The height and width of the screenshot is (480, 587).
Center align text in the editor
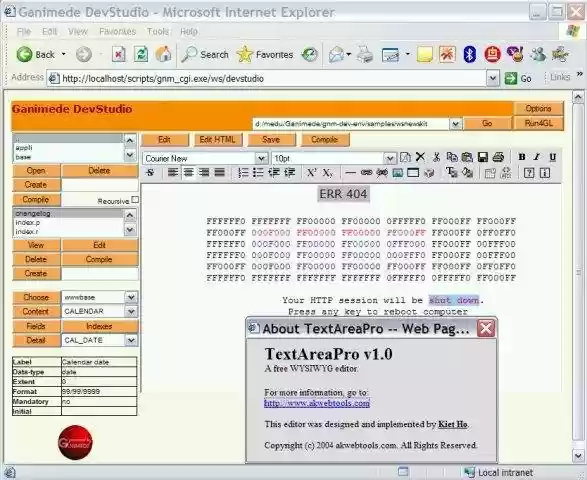[x=188, y=173]
